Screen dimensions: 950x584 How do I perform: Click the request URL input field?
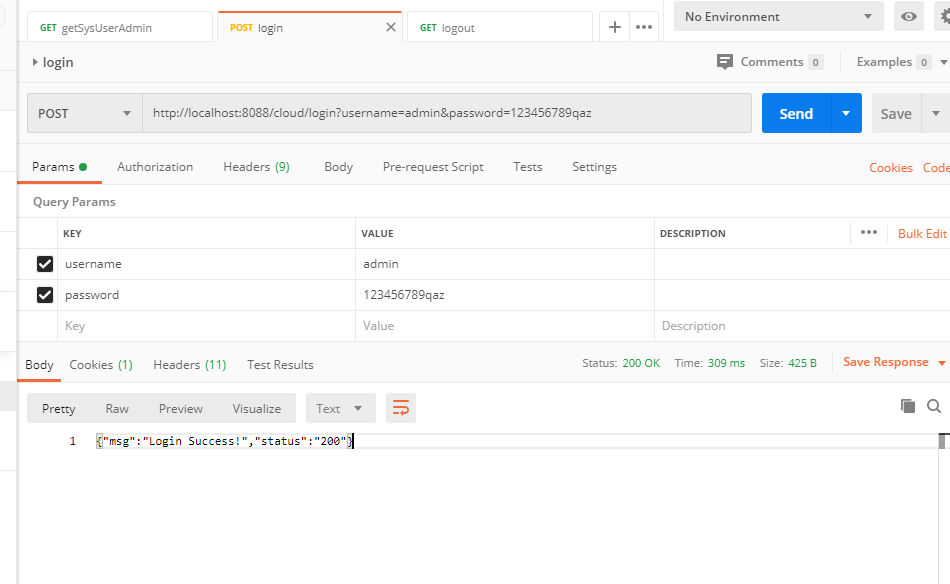coord(447,113)
